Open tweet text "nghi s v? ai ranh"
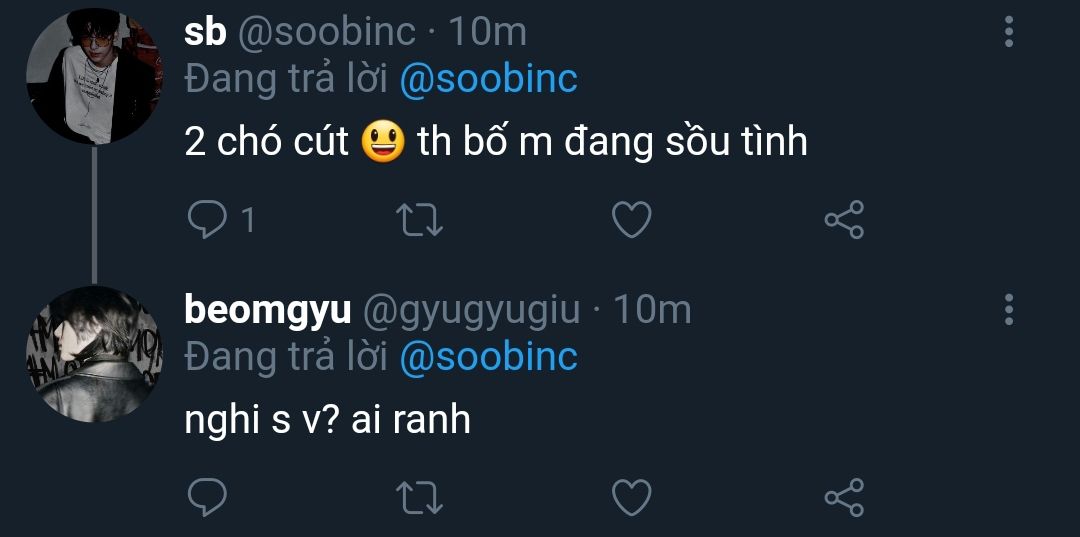This screenshot has width=1080, height=537. click(327, 420)
